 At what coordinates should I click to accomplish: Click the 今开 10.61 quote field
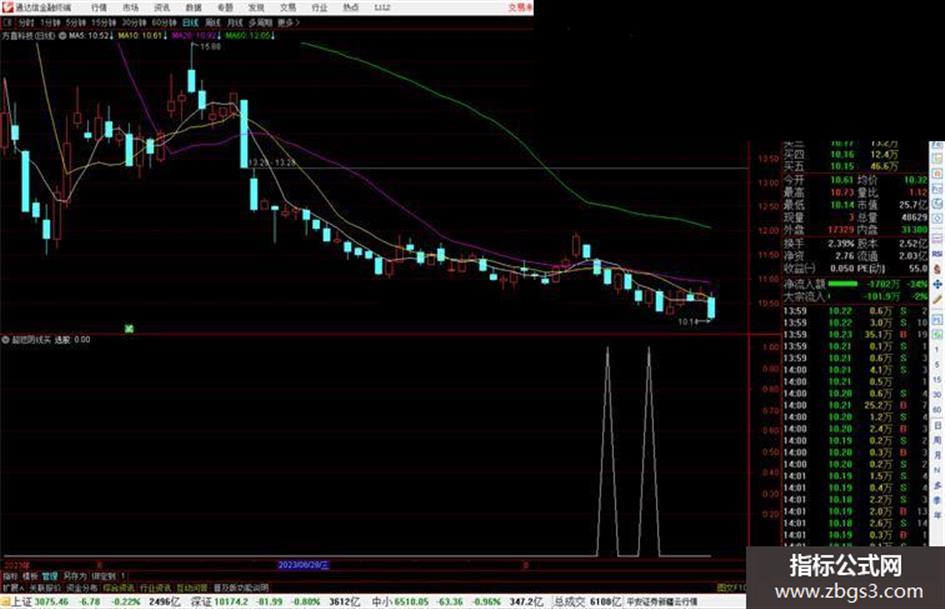pyautogui.click(x=819, y=180)
